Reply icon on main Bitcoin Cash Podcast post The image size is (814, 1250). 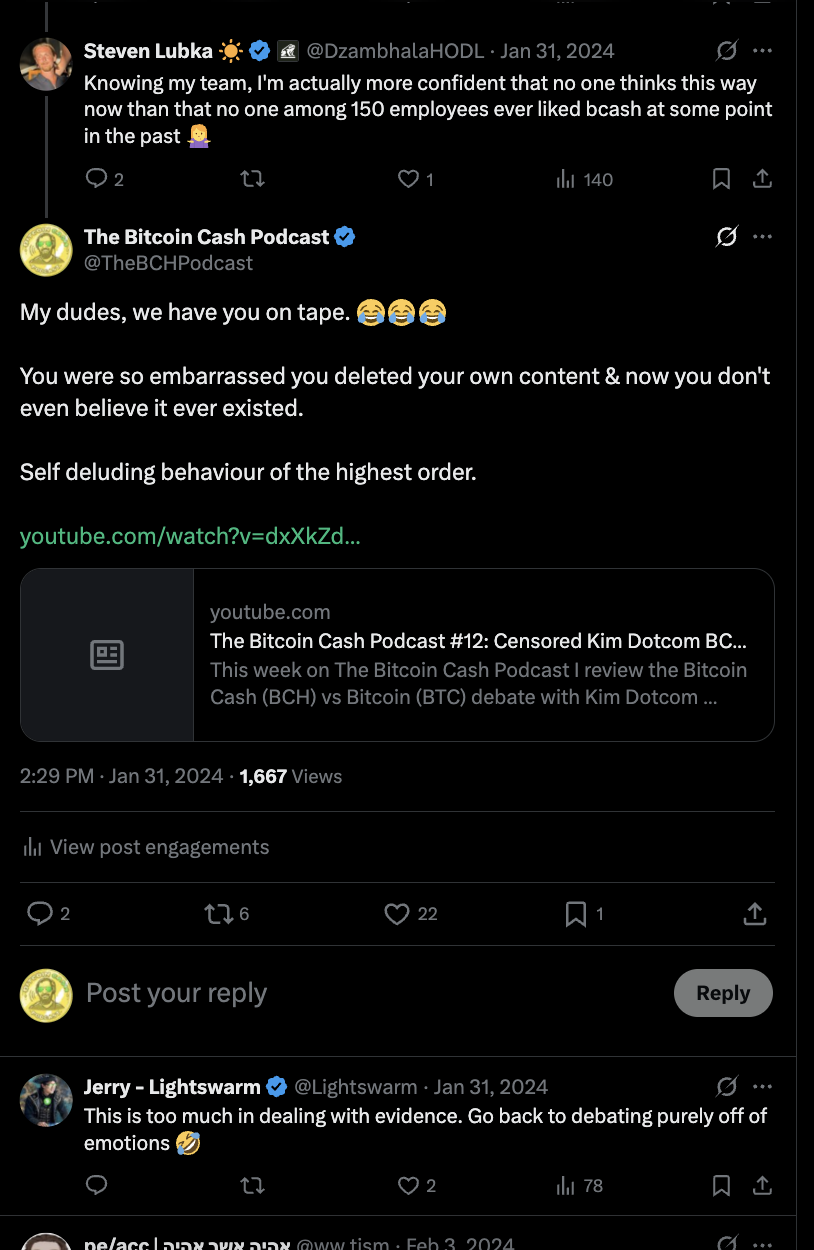40,914
